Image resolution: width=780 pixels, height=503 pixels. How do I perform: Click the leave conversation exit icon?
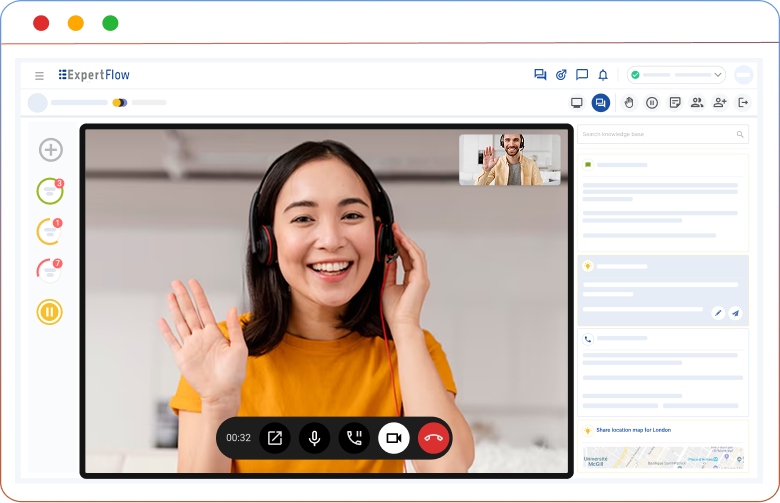click(743, 102)
